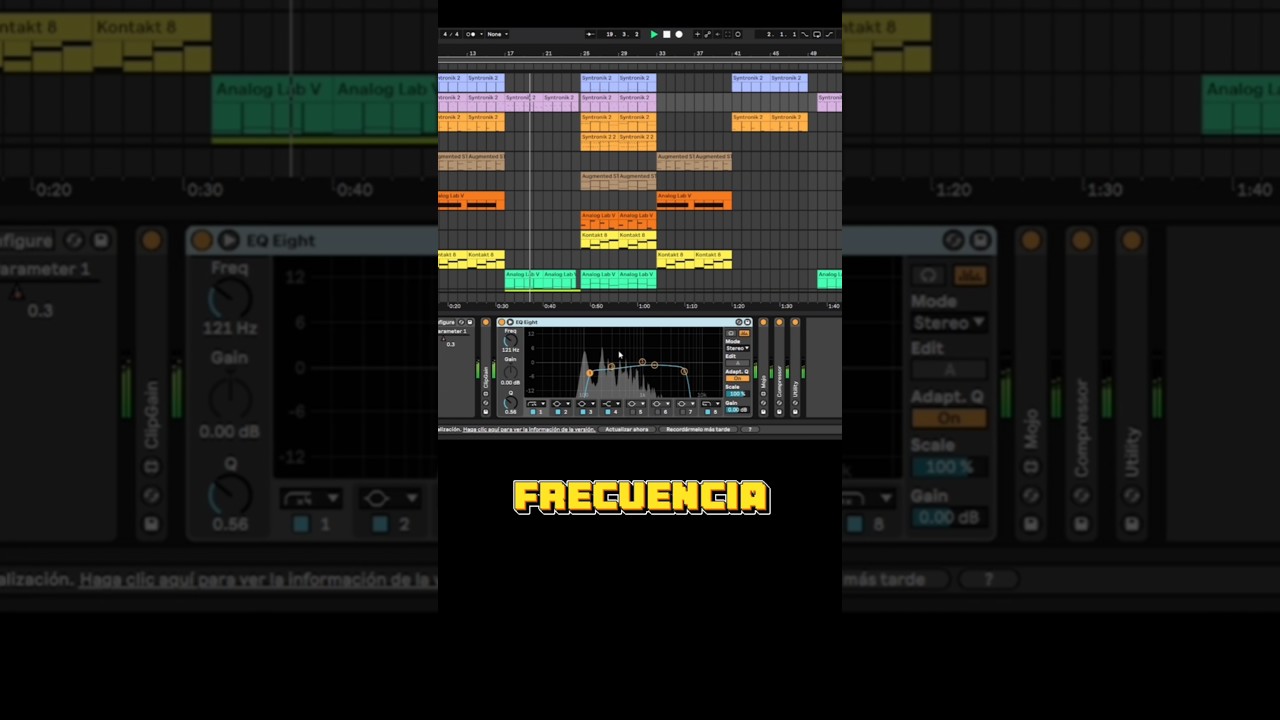The height and width of the screenshot is (720, 1280).
Task: Start playback with the green Play button
Action: [654, 34]
